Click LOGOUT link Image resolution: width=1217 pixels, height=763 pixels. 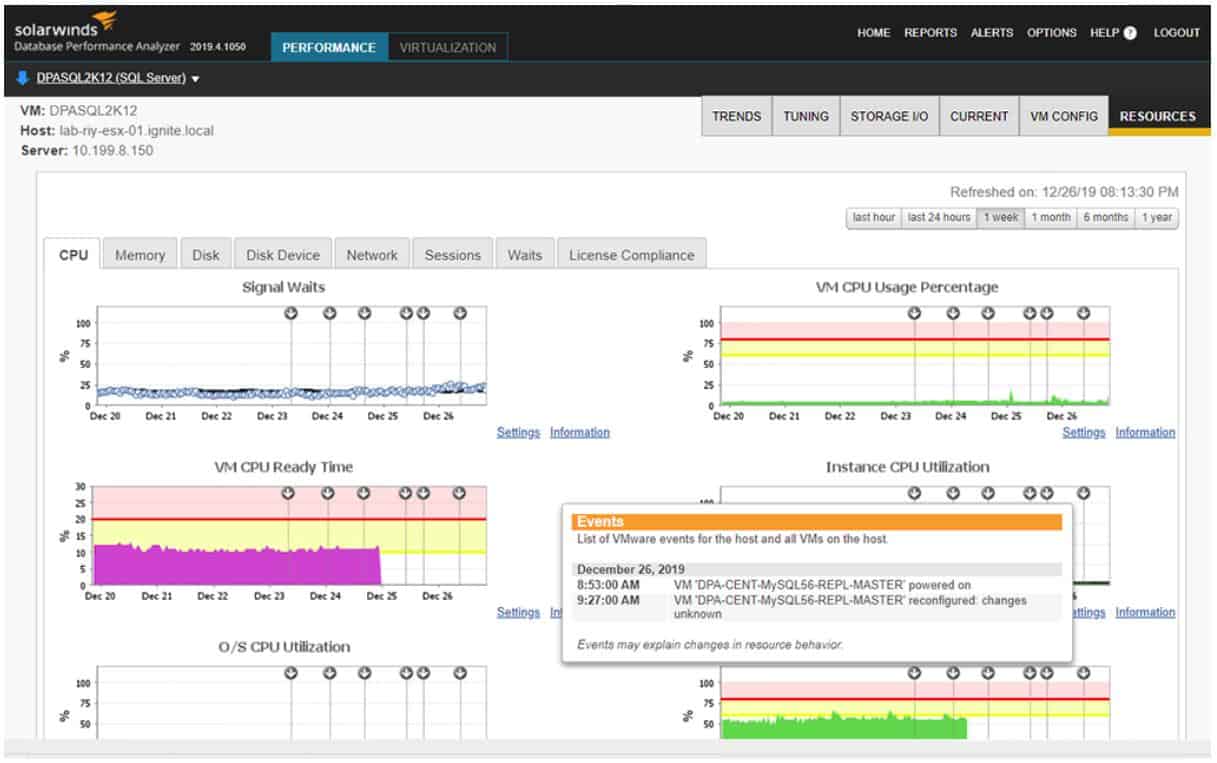pyautogui.click(x=1176, y=33)
